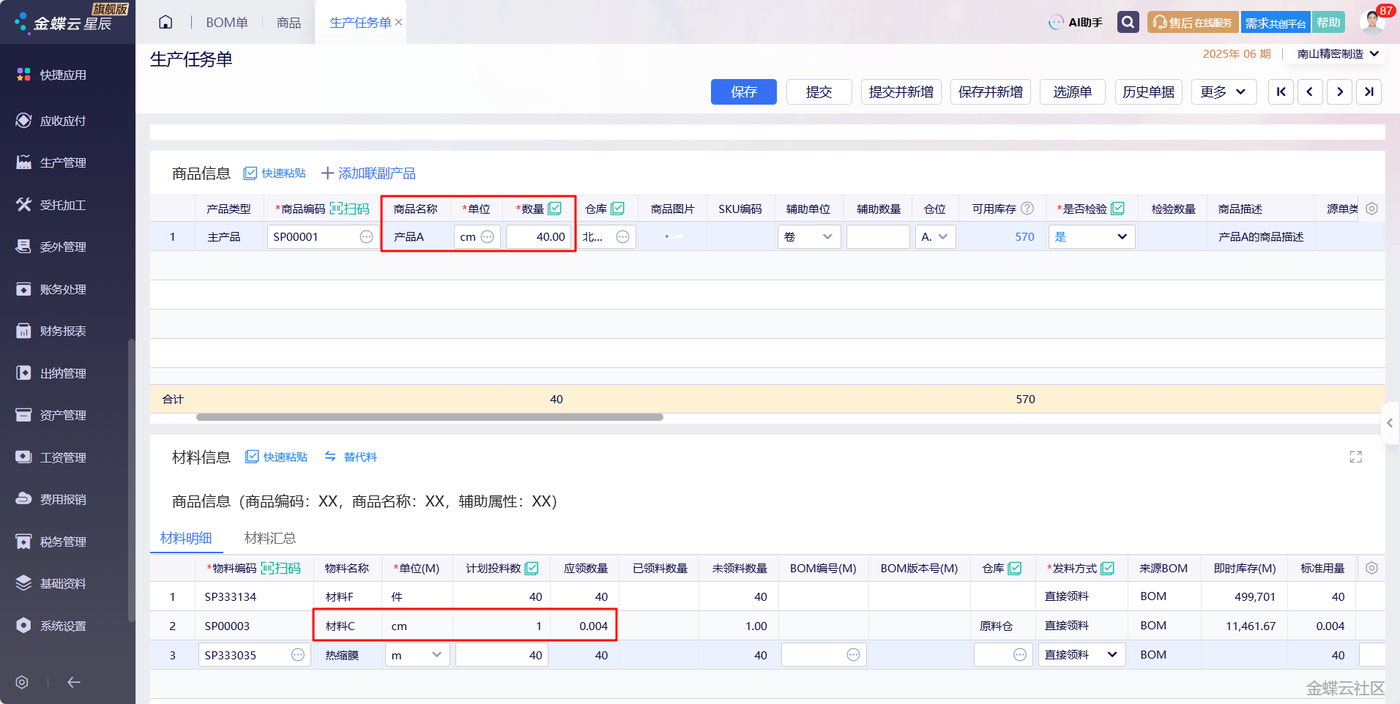The height and width of the screenshot is (704, 1400).
Task: Open the 更多 dropdown menu
Action: click(x=1224, y=92)
